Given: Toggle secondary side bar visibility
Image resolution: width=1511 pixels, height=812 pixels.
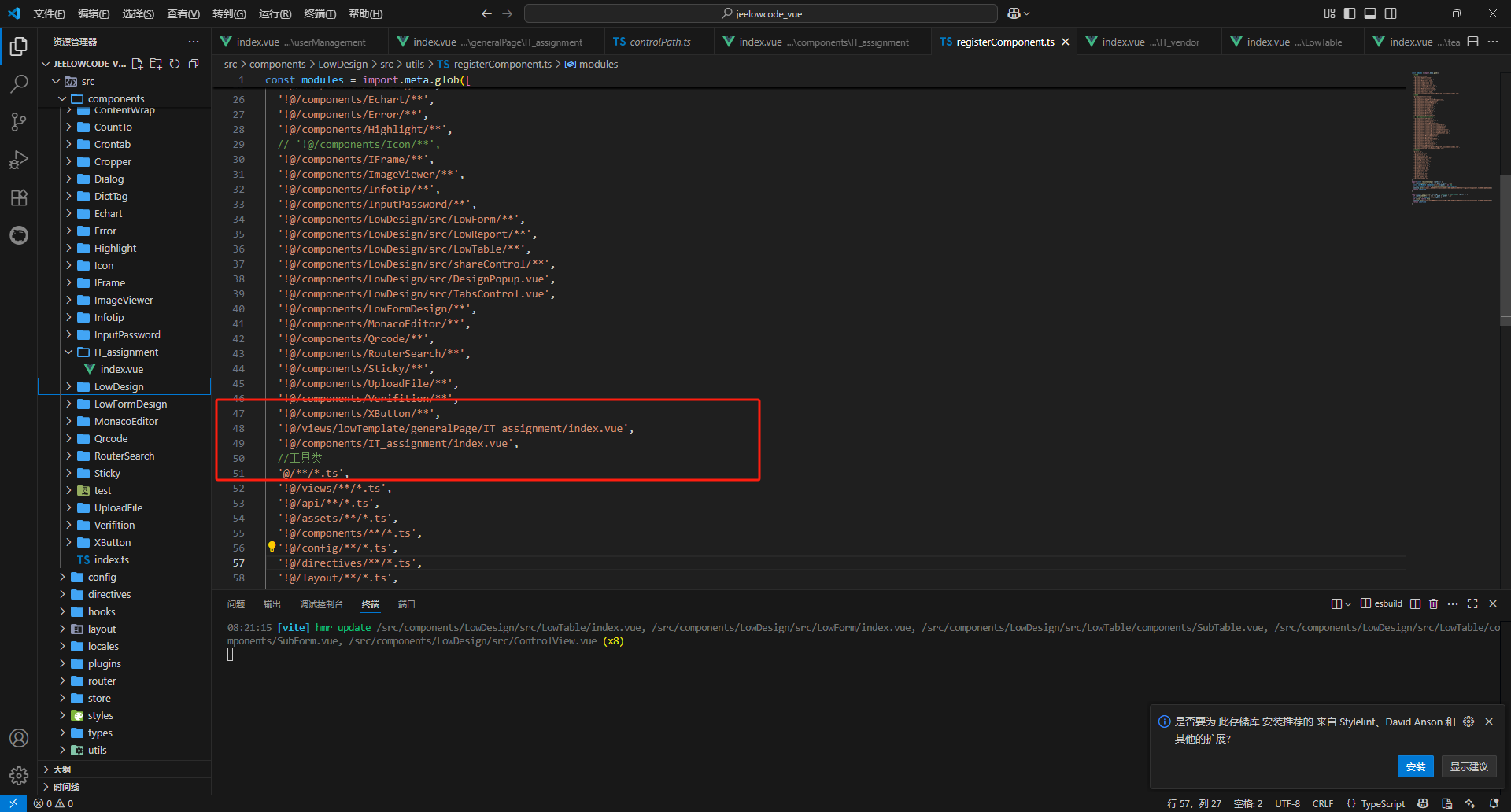Looking at the screenshot, I should point(1391,13).
